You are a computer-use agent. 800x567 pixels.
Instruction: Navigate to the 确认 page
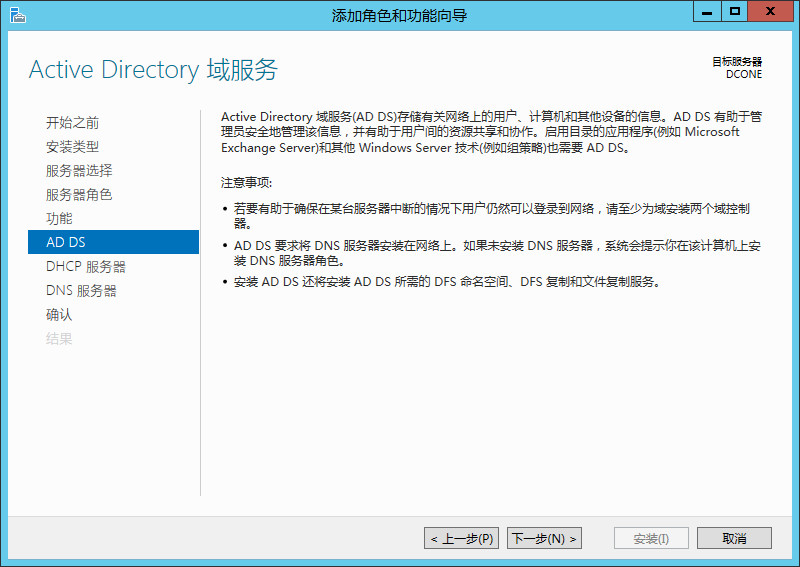[59, 315]
